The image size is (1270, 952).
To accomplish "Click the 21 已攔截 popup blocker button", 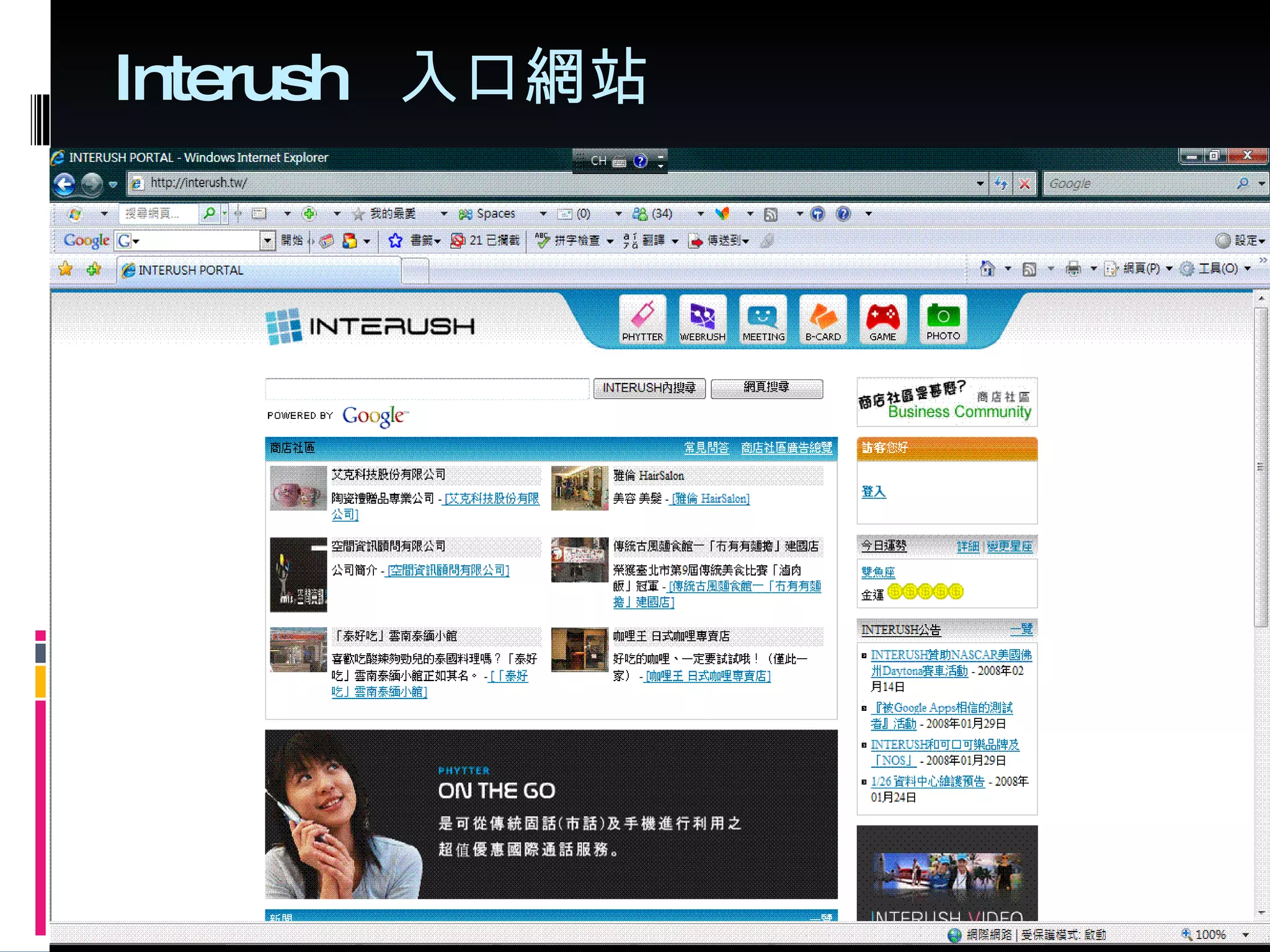I will (485, 240).
